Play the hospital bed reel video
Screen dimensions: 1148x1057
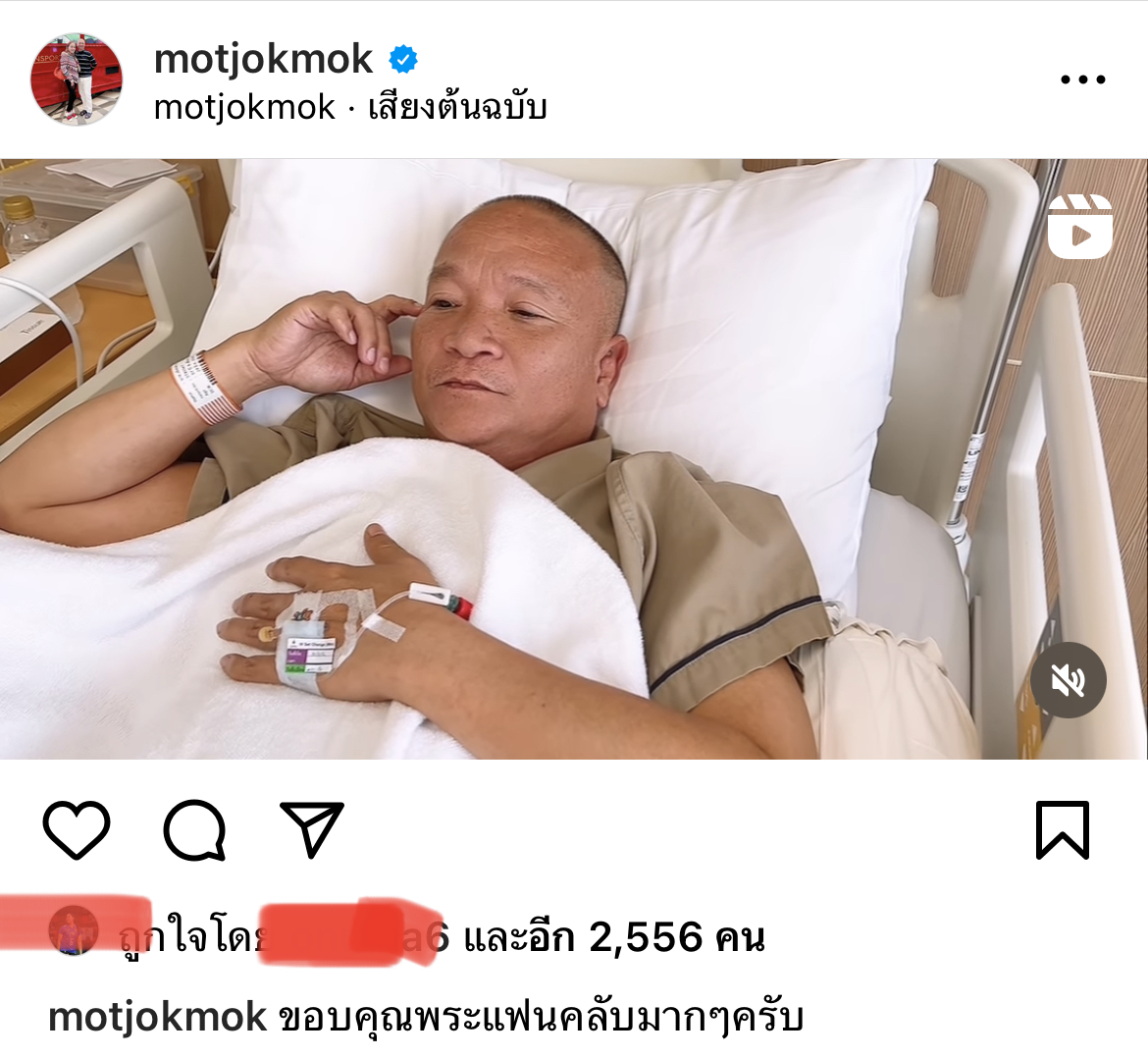pos(574,458)
